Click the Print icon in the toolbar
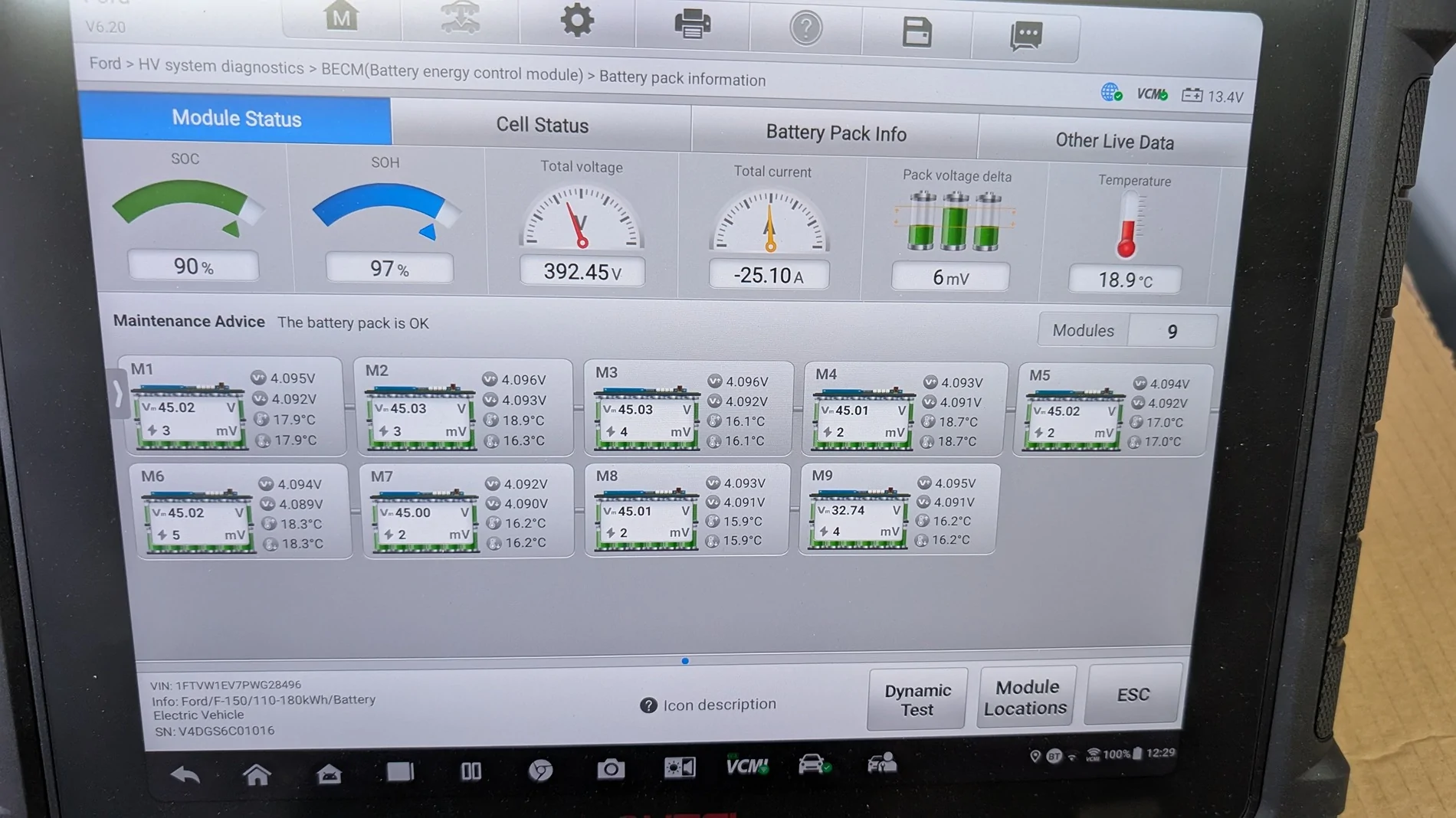The height and width of the screenshot is (818, 1456). point(690,25)
